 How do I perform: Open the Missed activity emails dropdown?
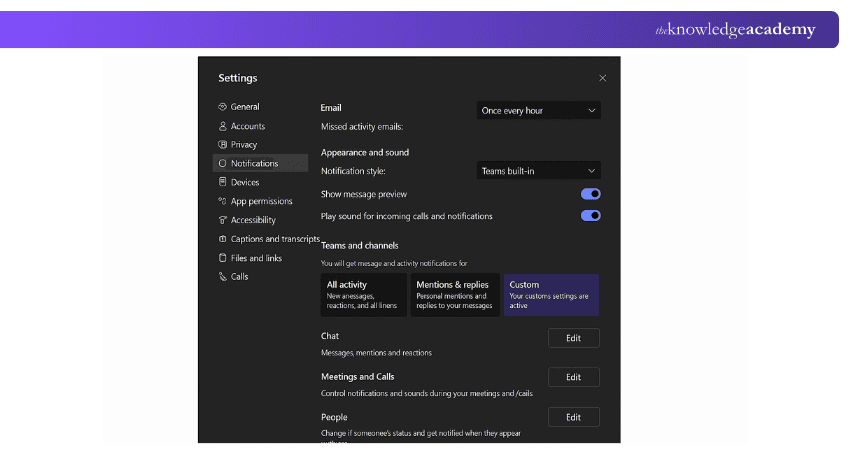[x=538, y=111]
